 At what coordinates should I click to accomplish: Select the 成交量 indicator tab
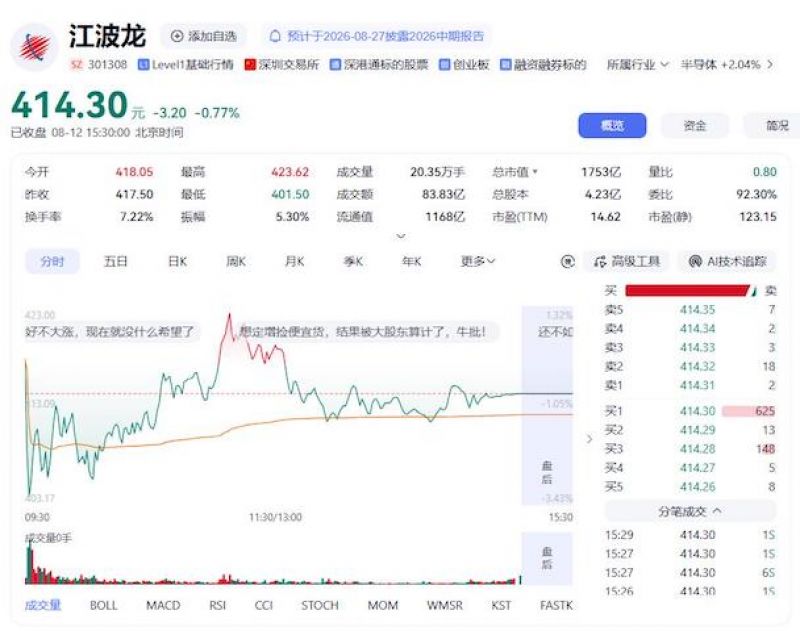click(43, 605)
